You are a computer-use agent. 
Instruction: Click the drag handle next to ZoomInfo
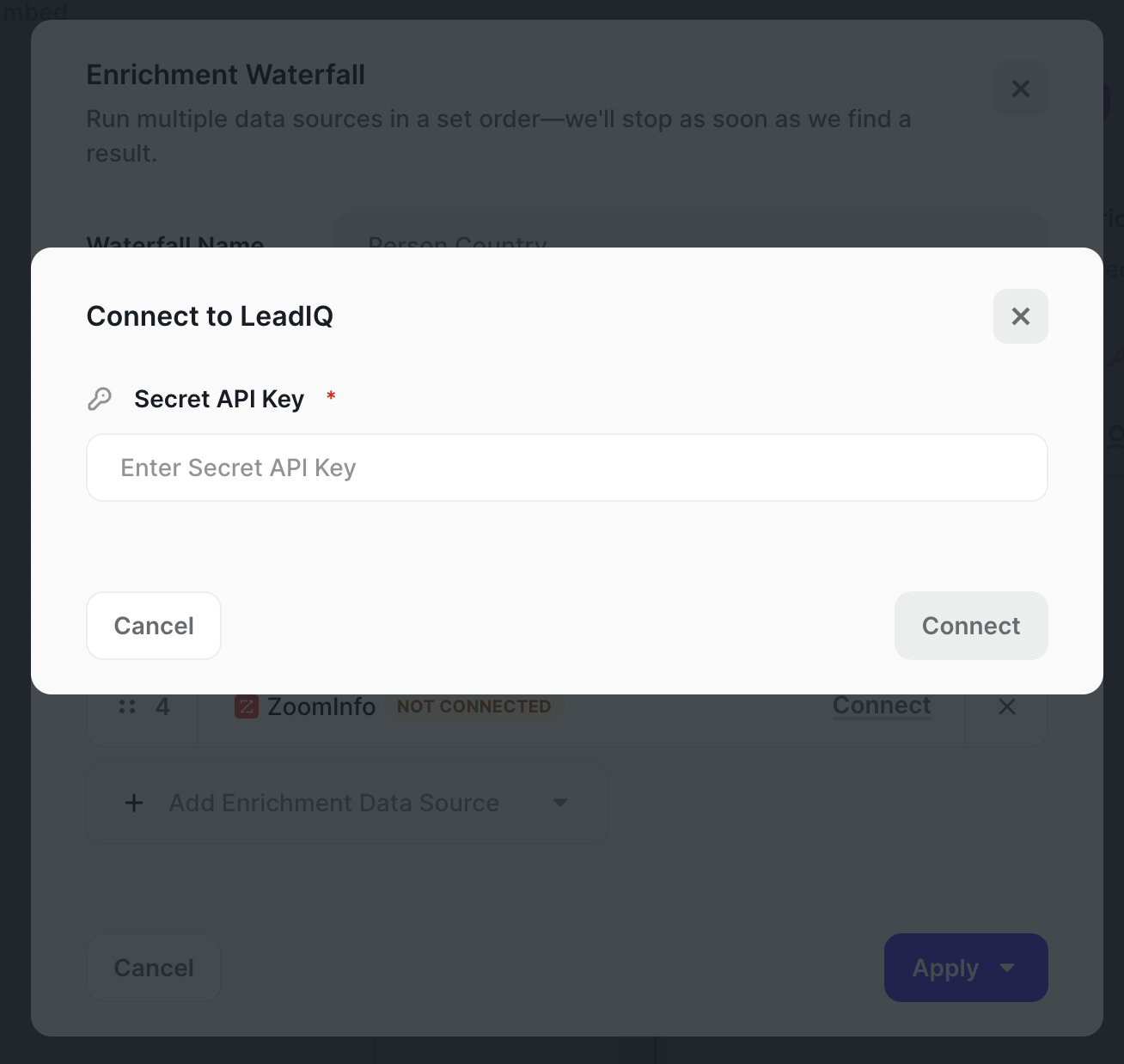(x=127, y=706)
